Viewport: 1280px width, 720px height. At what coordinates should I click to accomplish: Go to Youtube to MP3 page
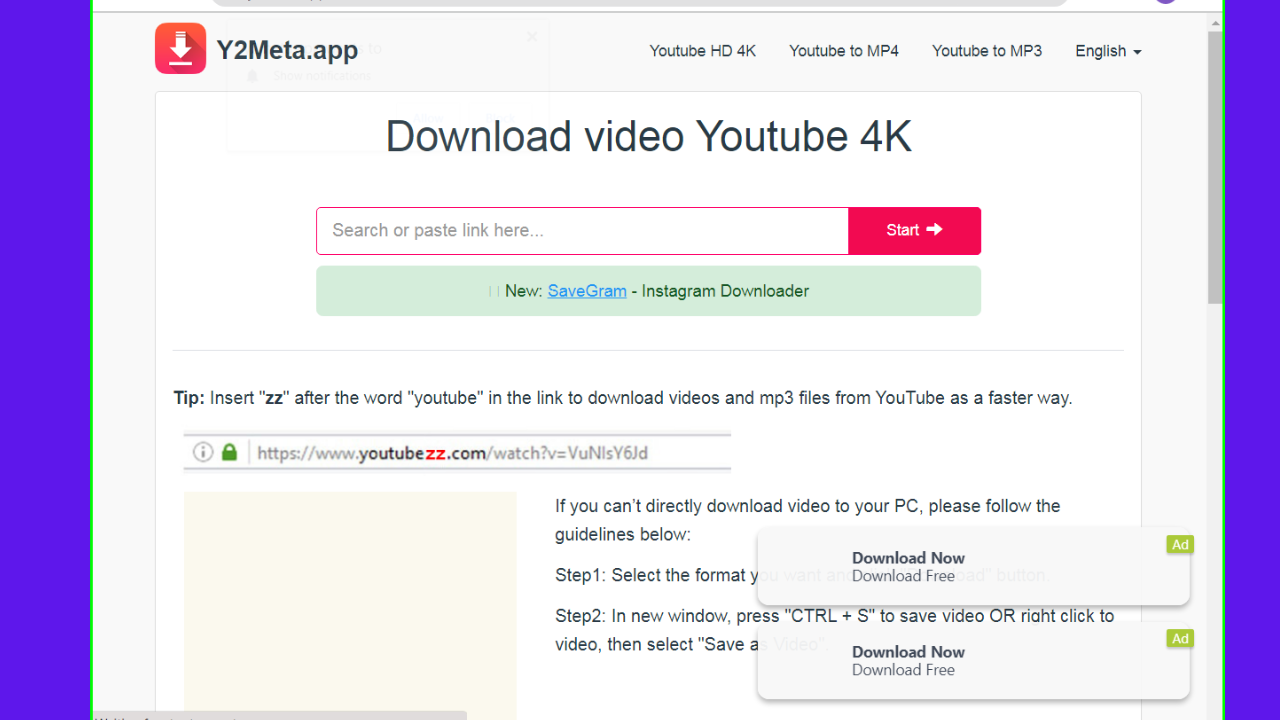coord(987,51)
